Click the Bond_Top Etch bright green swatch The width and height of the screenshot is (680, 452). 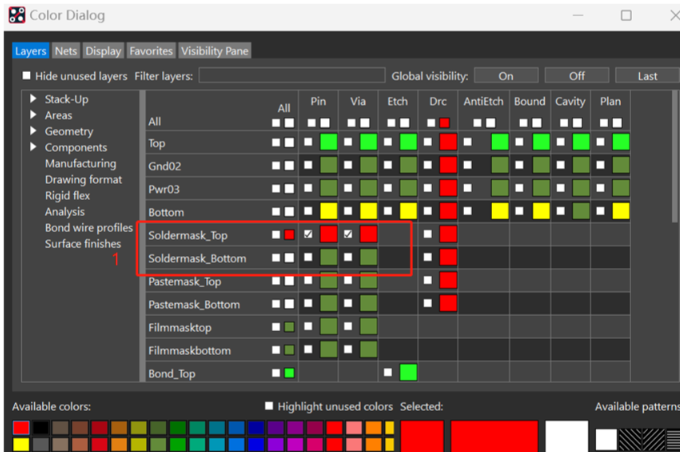pos(408,373)
